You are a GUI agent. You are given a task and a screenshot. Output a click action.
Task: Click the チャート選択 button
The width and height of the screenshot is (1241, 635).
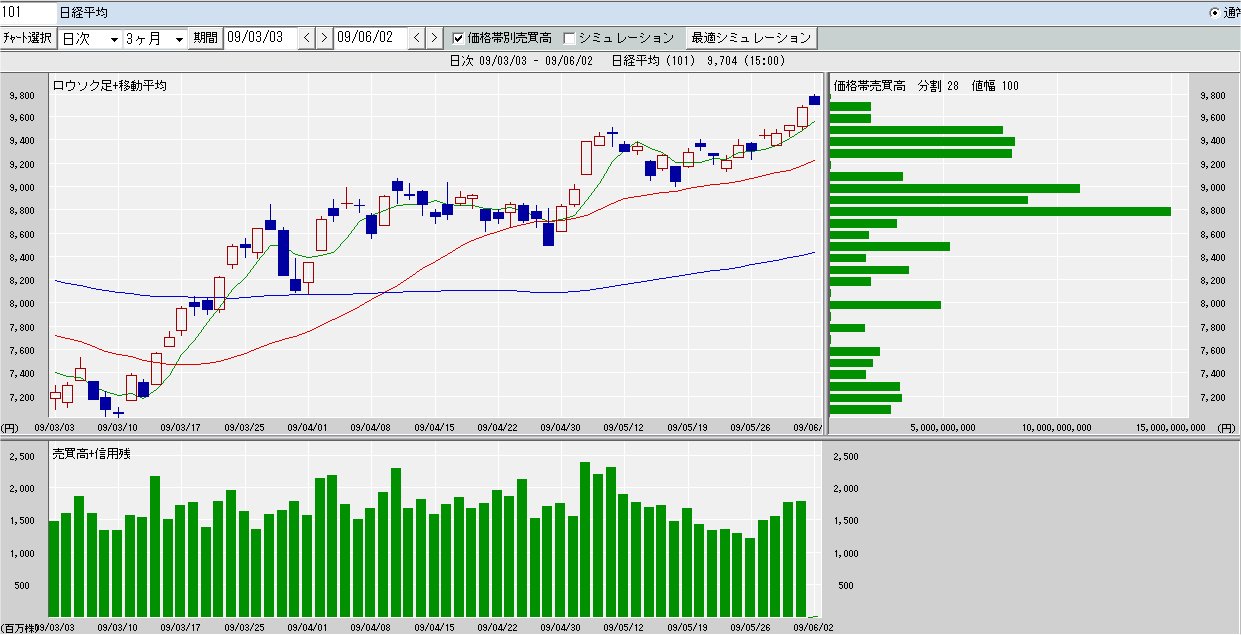pos(27,38)
